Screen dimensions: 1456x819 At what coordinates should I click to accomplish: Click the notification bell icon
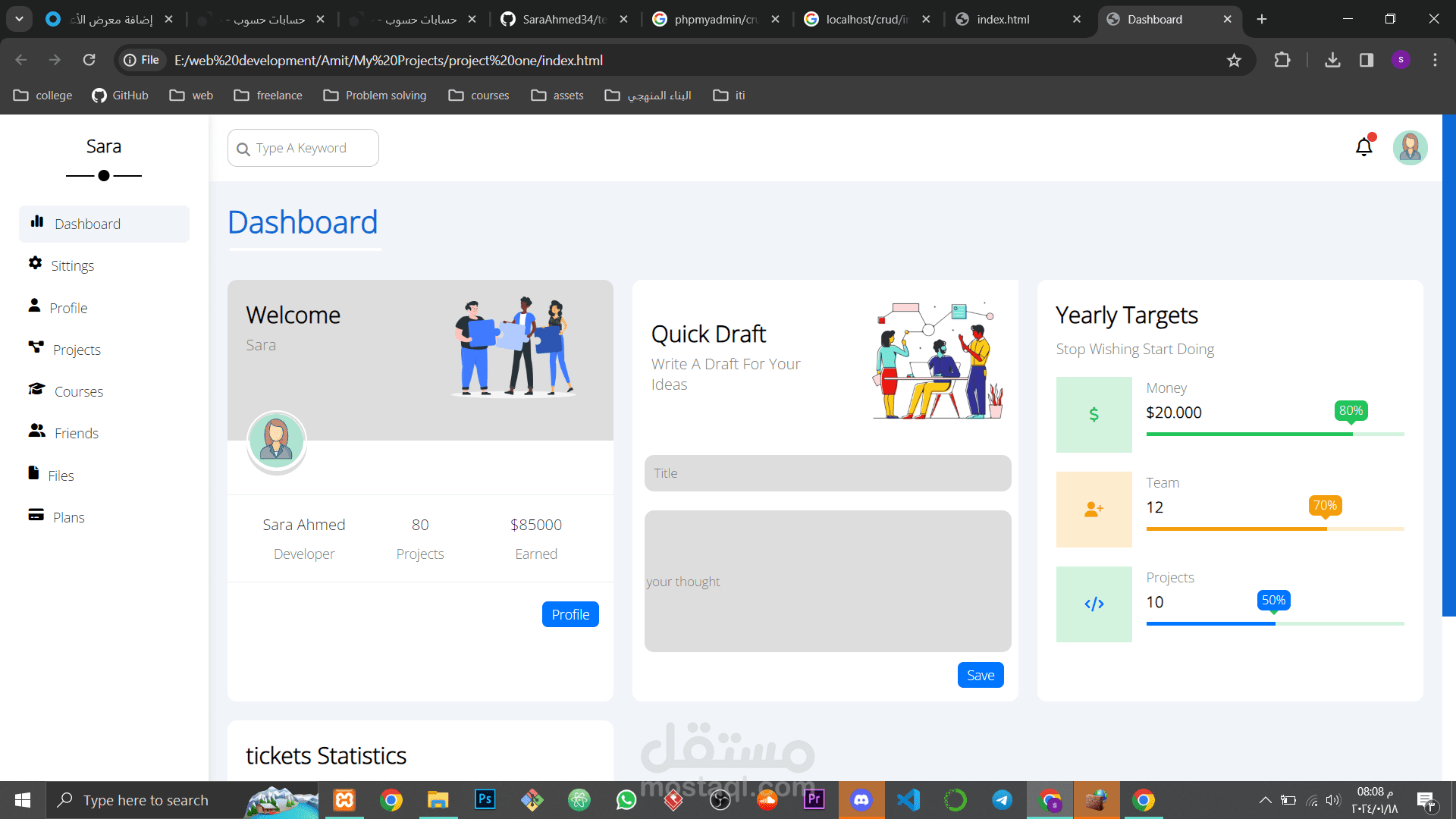pyautogui.click(x=1363, y=147)
